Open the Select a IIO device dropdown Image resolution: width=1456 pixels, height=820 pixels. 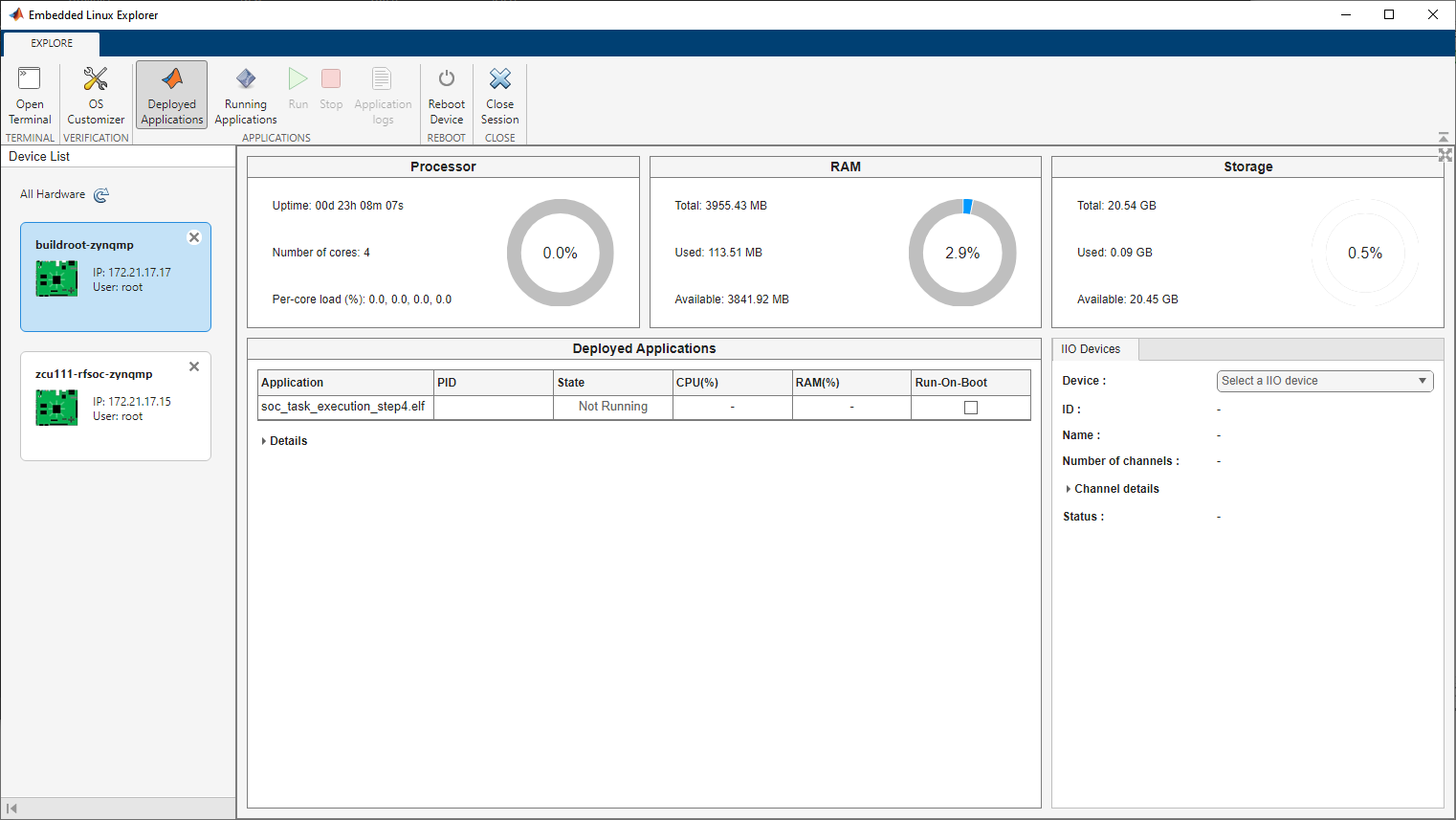(1325, 381)
